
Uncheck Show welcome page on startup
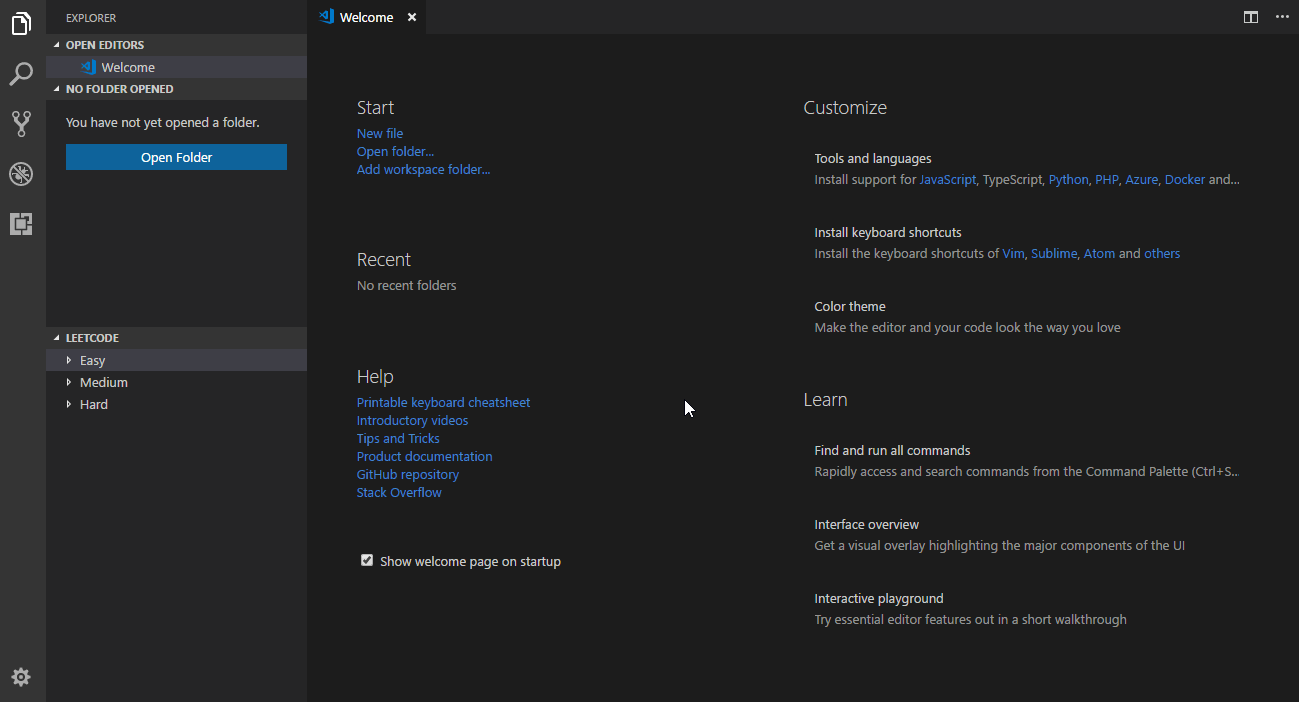367,561
